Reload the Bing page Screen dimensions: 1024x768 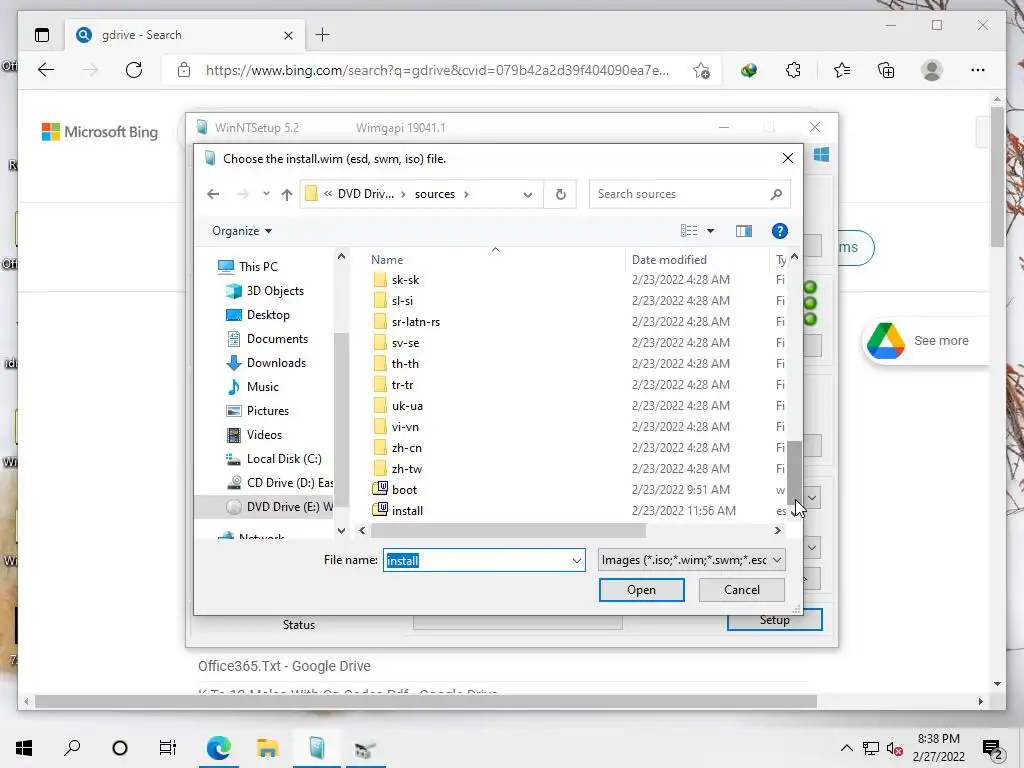(x=134, y=70)
